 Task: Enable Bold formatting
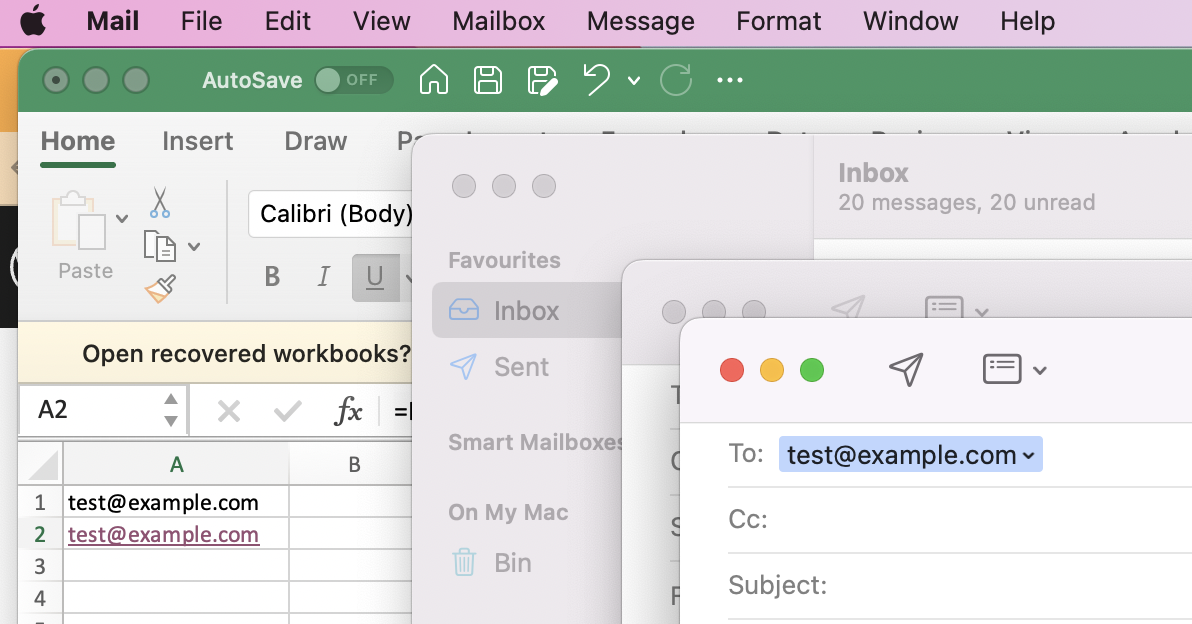pyautogui.click(x=271, y=277)
